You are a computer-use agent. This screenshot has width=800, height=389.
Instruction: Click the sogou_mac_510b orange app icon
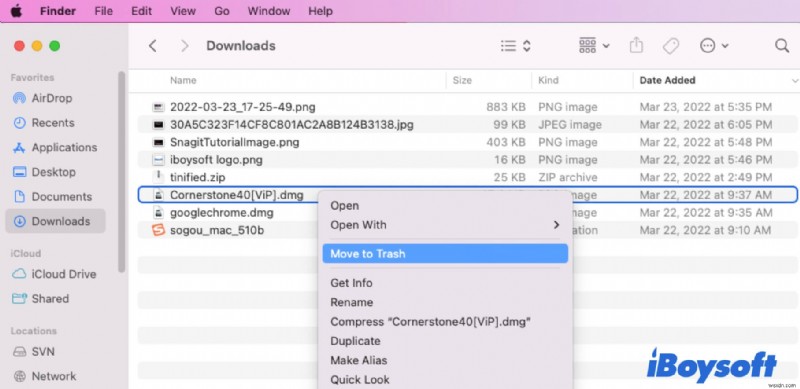point(159,230)
